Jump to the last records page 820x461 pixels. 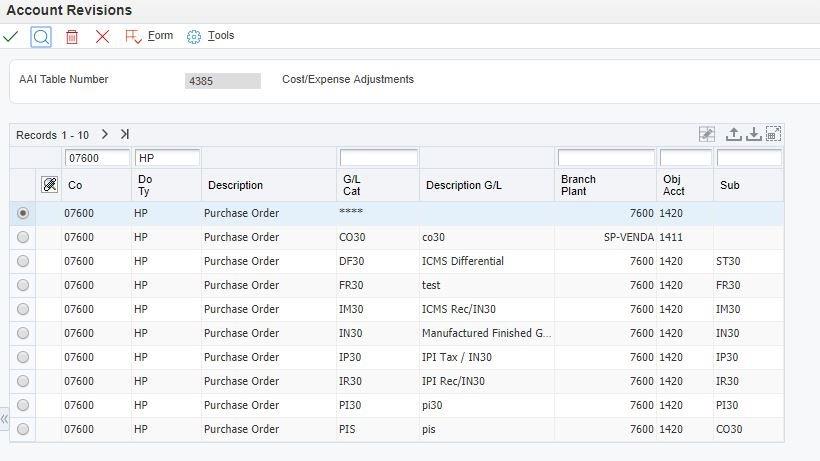coord(125,134)
